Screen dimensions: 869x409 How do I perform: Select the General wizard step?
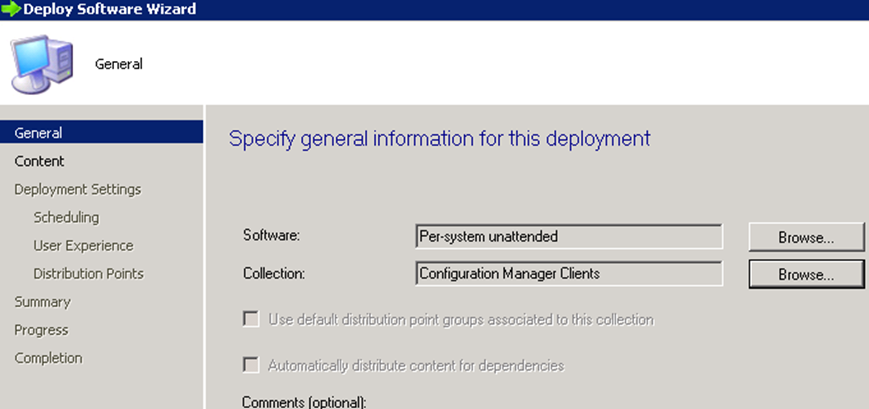pos(101,133)
